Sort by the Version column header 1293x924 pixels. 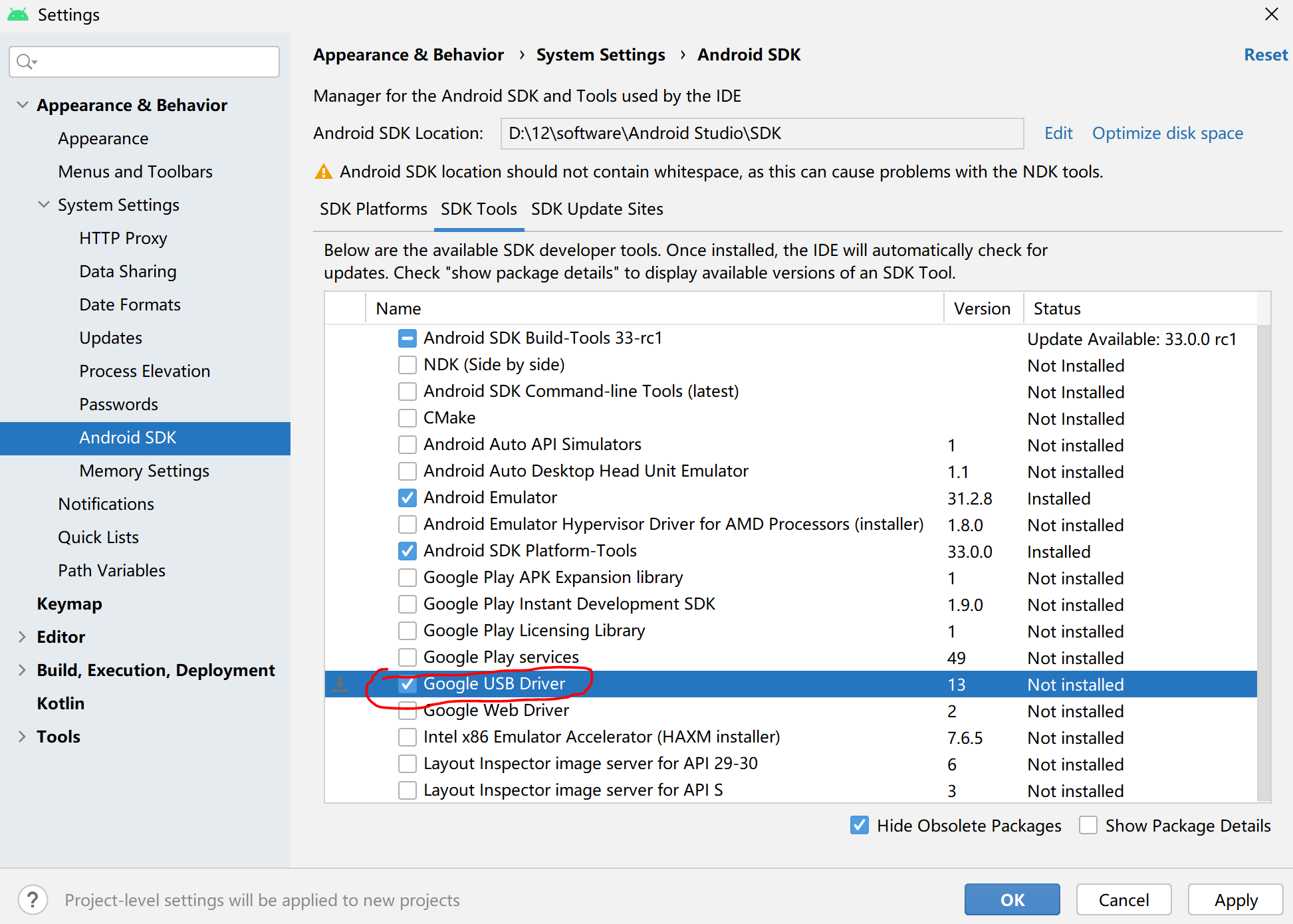pyautogui.click(x=983, y=308)
